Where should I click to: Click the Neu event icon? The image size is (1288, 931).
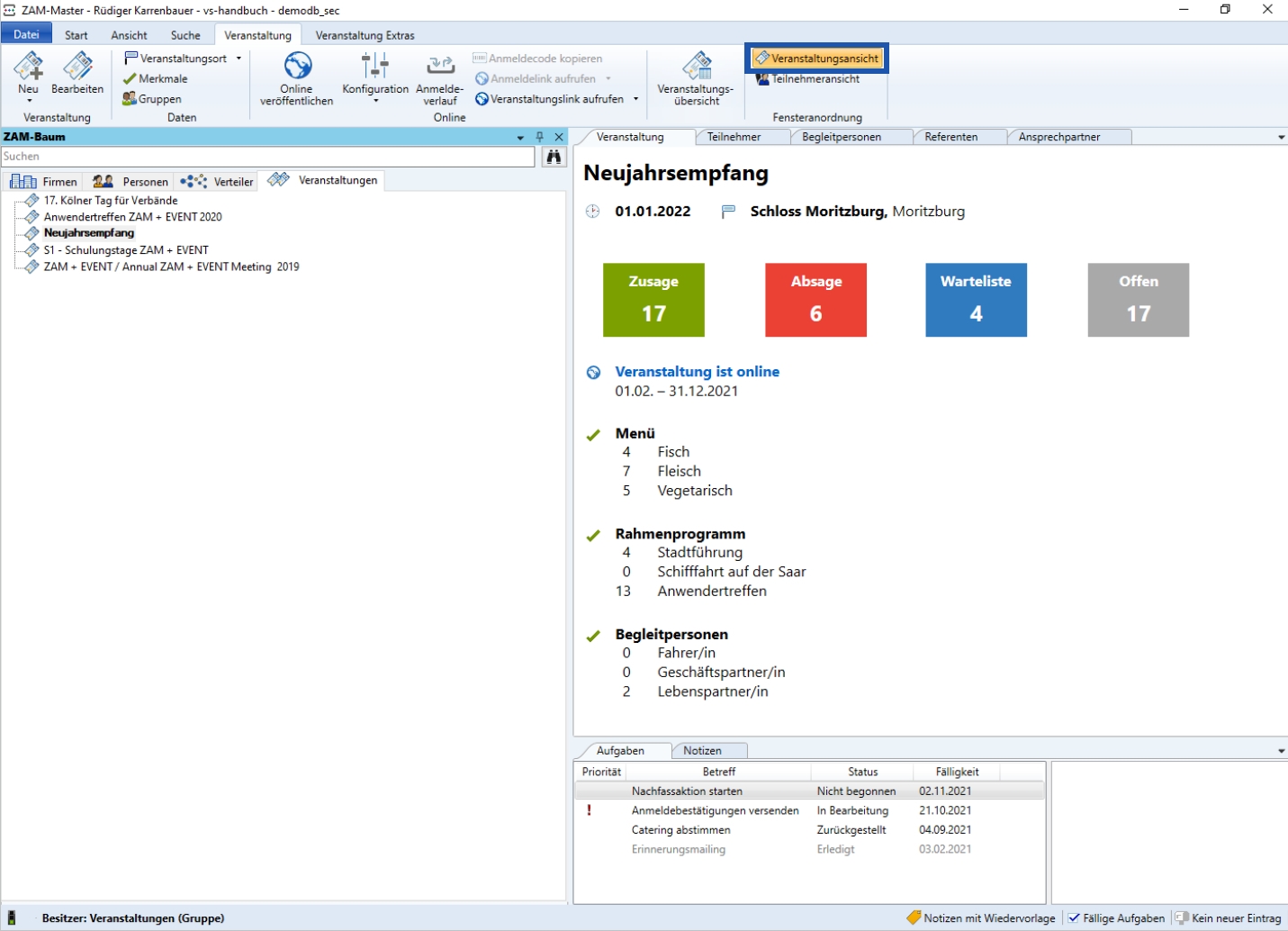[28, 67]
